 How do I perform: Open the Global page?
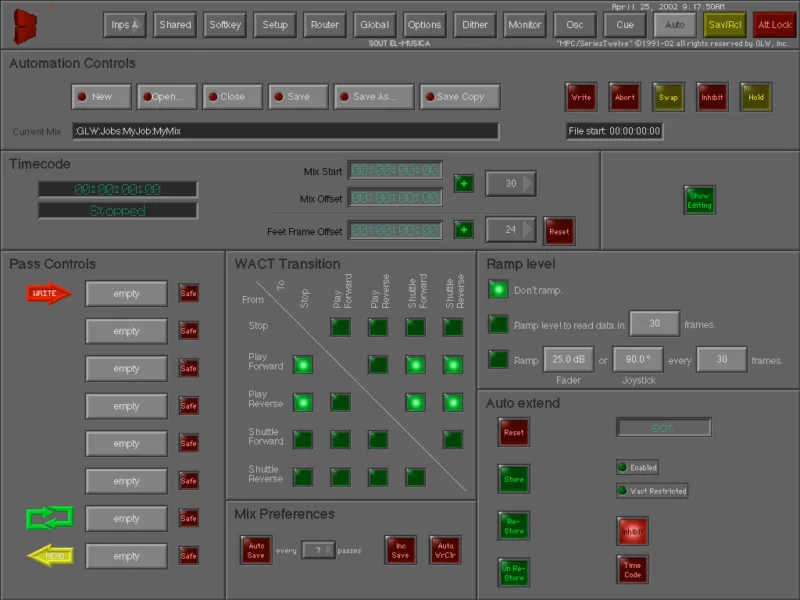pos(375,25)
